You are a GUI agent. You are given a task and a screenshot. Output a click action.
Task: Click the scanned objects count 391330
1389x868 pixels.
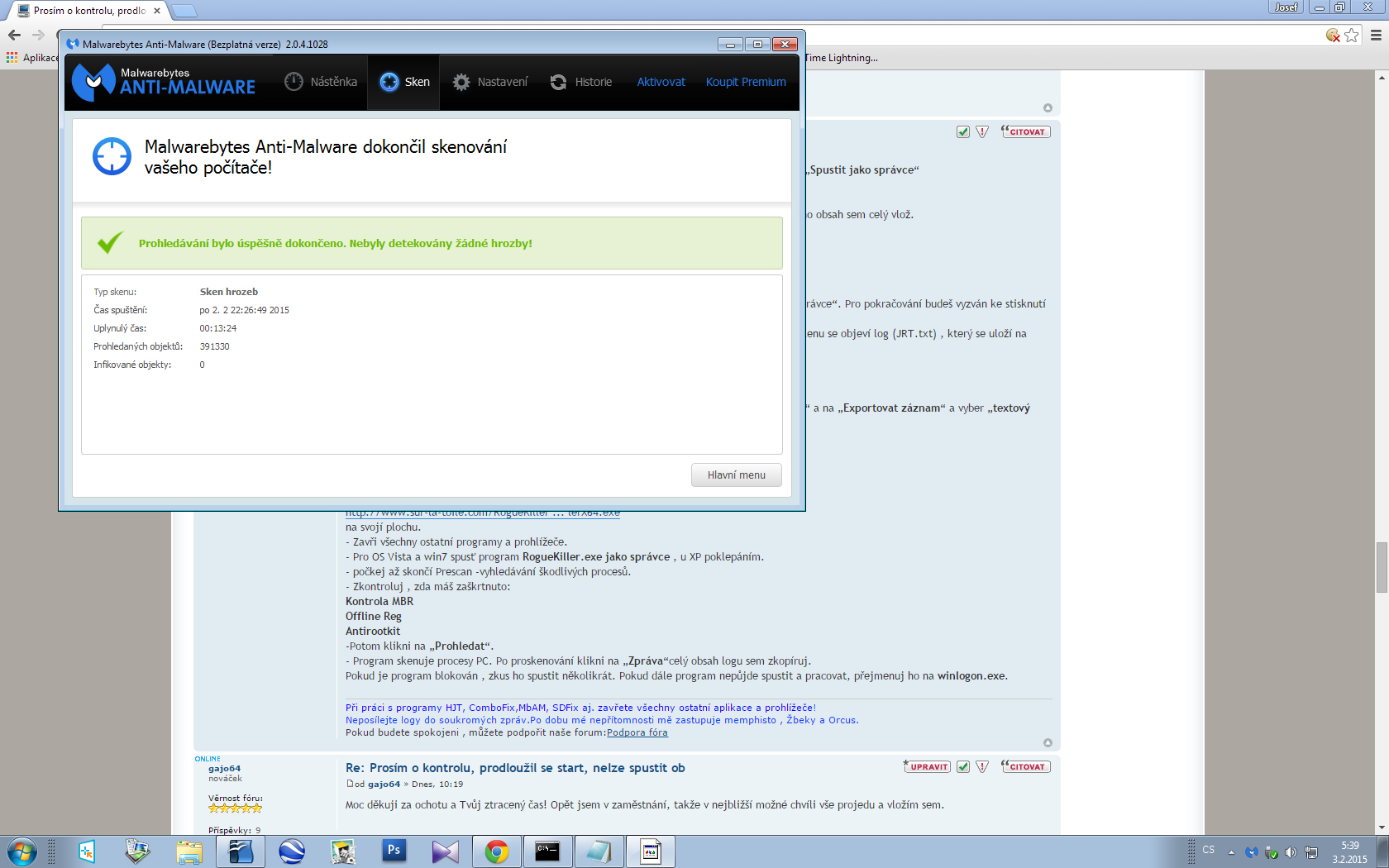(215, 346)
